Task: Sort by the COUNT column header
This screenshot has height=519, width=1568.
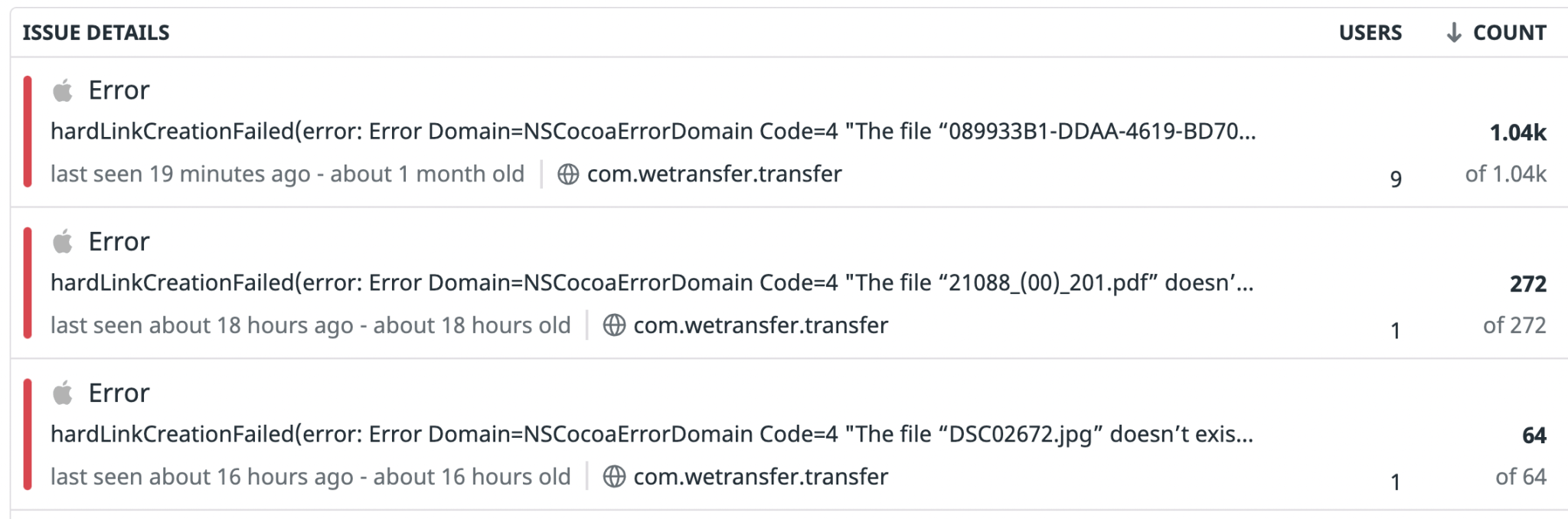Action: pyautogui.click(x=1508, y=32)
